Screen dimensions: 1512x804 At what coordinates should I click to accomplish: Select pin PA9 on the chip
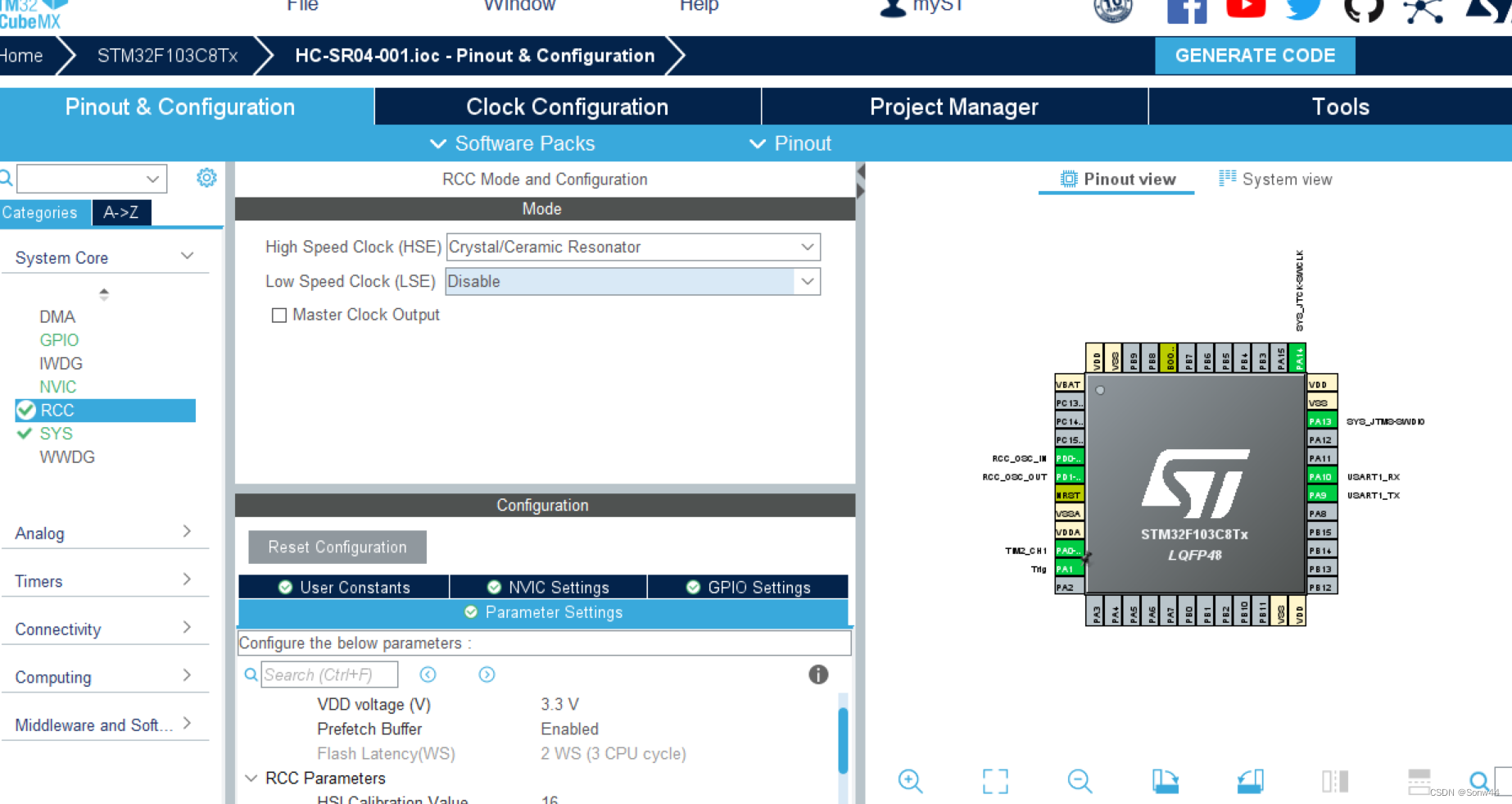click(1320, 495)
